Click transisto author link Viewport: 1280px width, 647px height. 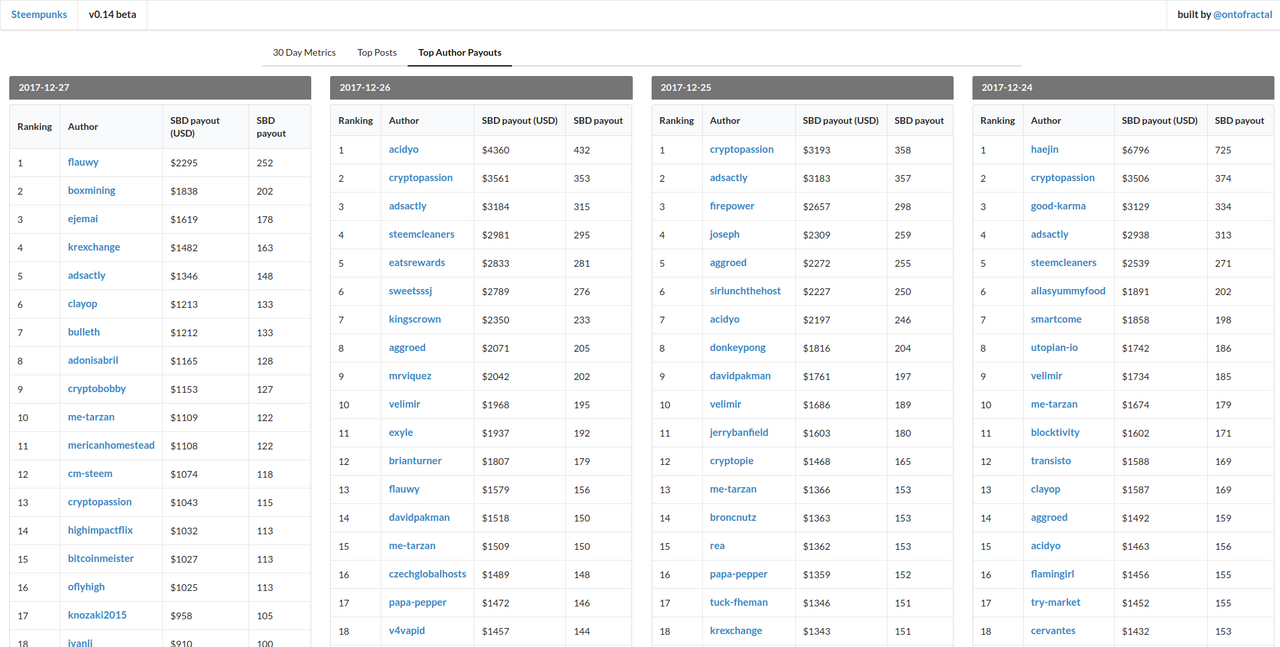point(1051,461)
